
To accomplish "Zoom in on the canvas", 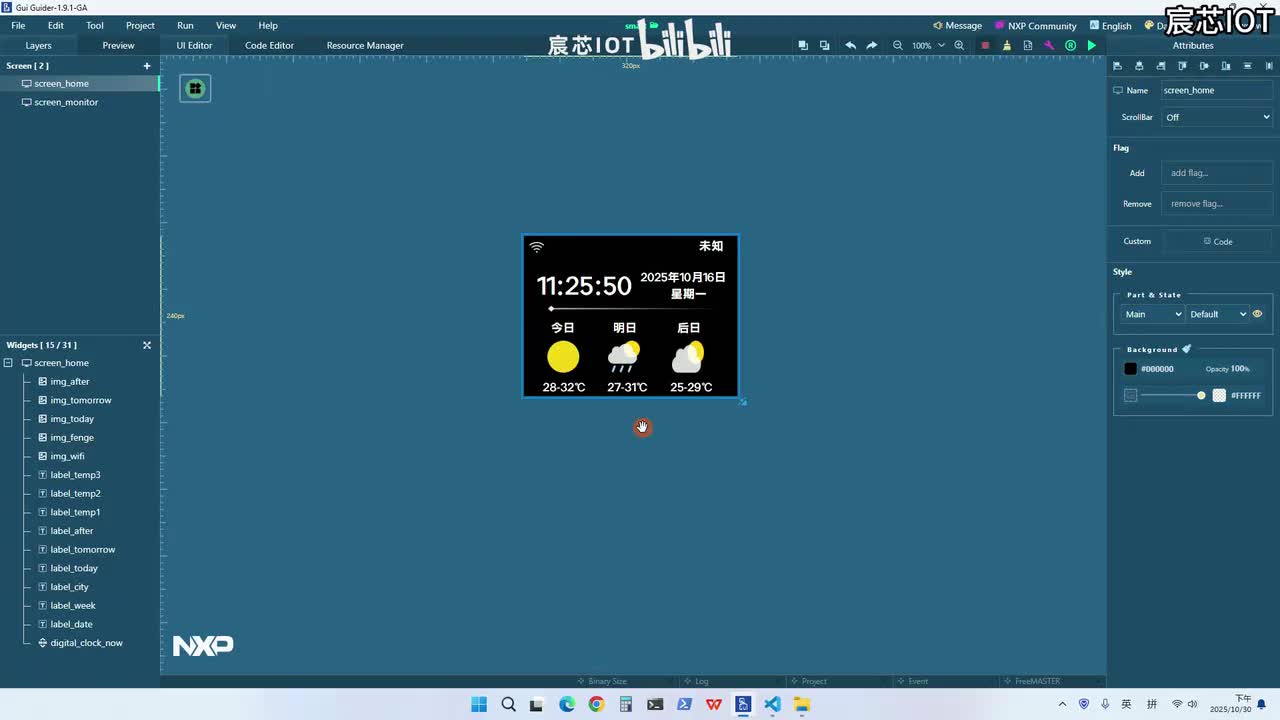I will click(x=959, y=45).
